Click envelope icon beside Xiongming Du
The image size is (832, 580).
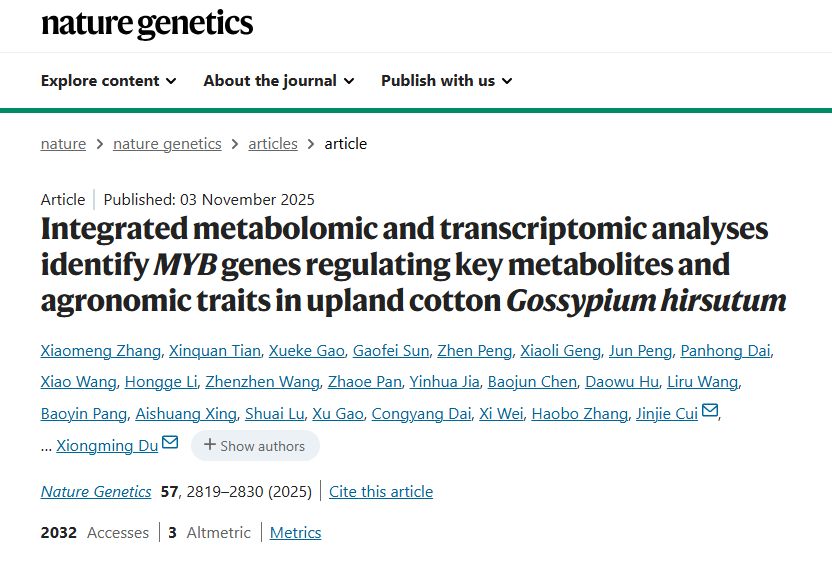coord(170,443)
